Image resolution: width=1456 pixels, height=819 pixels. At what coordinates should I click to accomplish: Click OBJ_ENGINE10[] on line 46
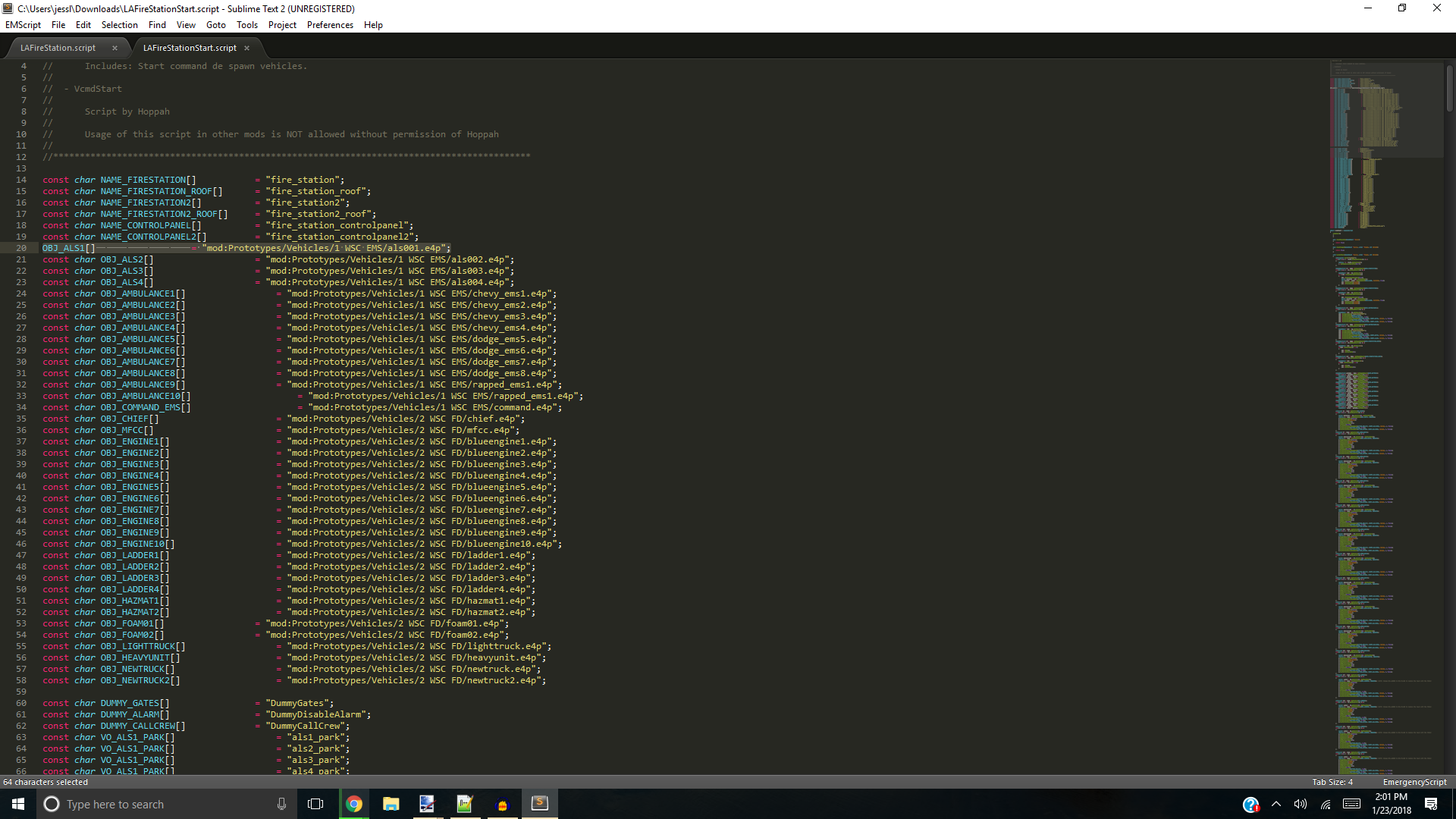click(x=137, y=544)
